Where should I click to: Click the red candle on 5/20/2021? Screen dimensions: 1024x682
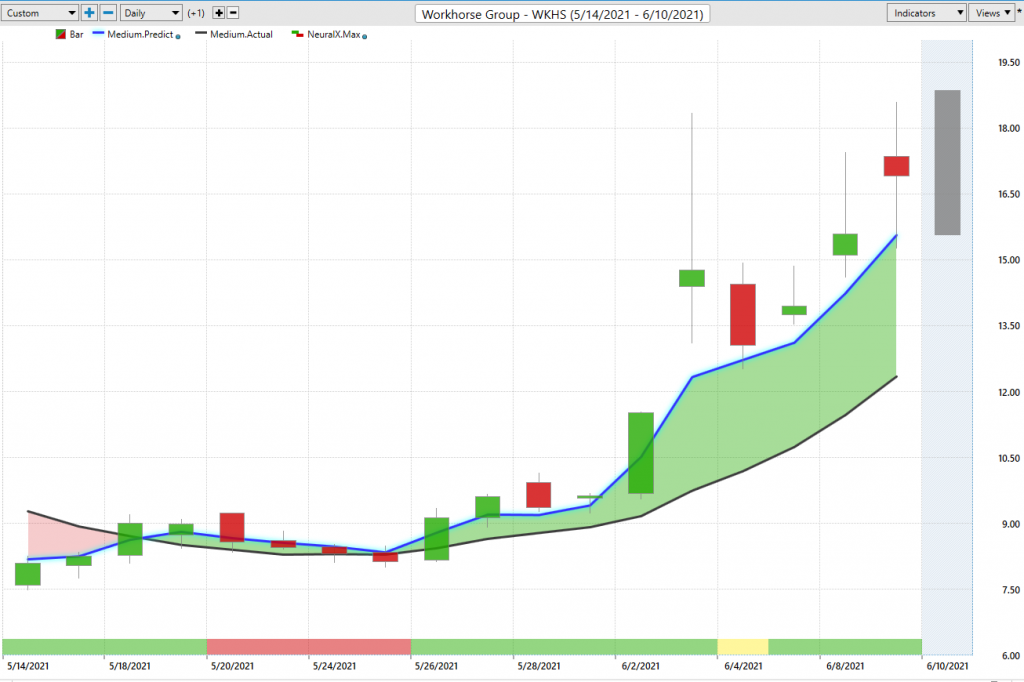232,527
